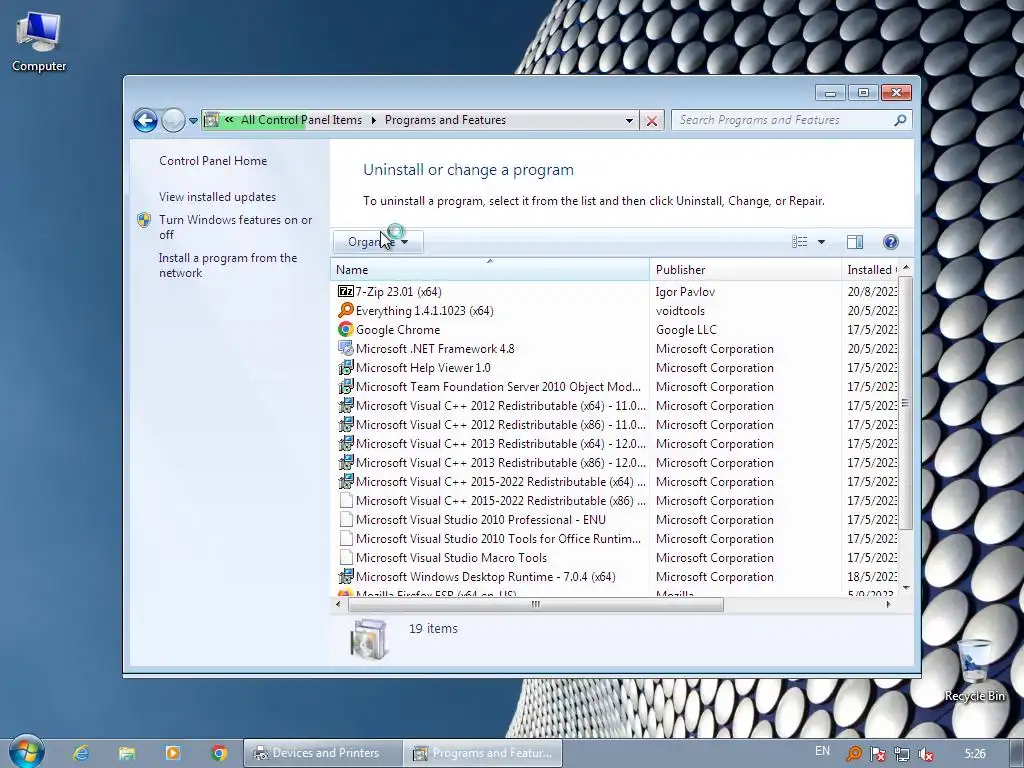1024x768 pixels.
Task: Click the All Control Panel Items breadcrumb
Action: 301,120
